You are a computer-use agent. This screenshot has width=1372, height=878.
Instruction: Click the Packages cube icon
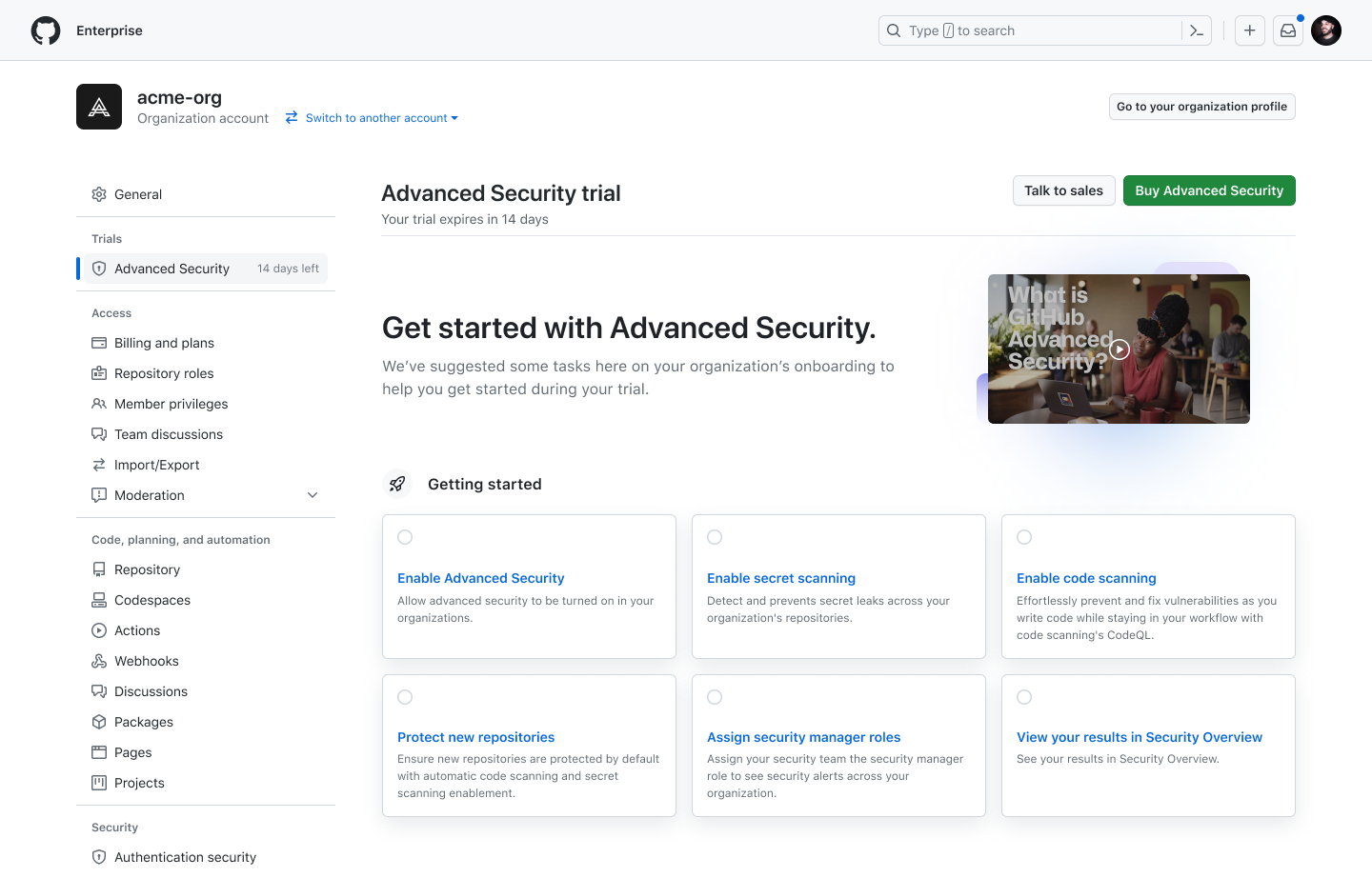click(99, 722)
